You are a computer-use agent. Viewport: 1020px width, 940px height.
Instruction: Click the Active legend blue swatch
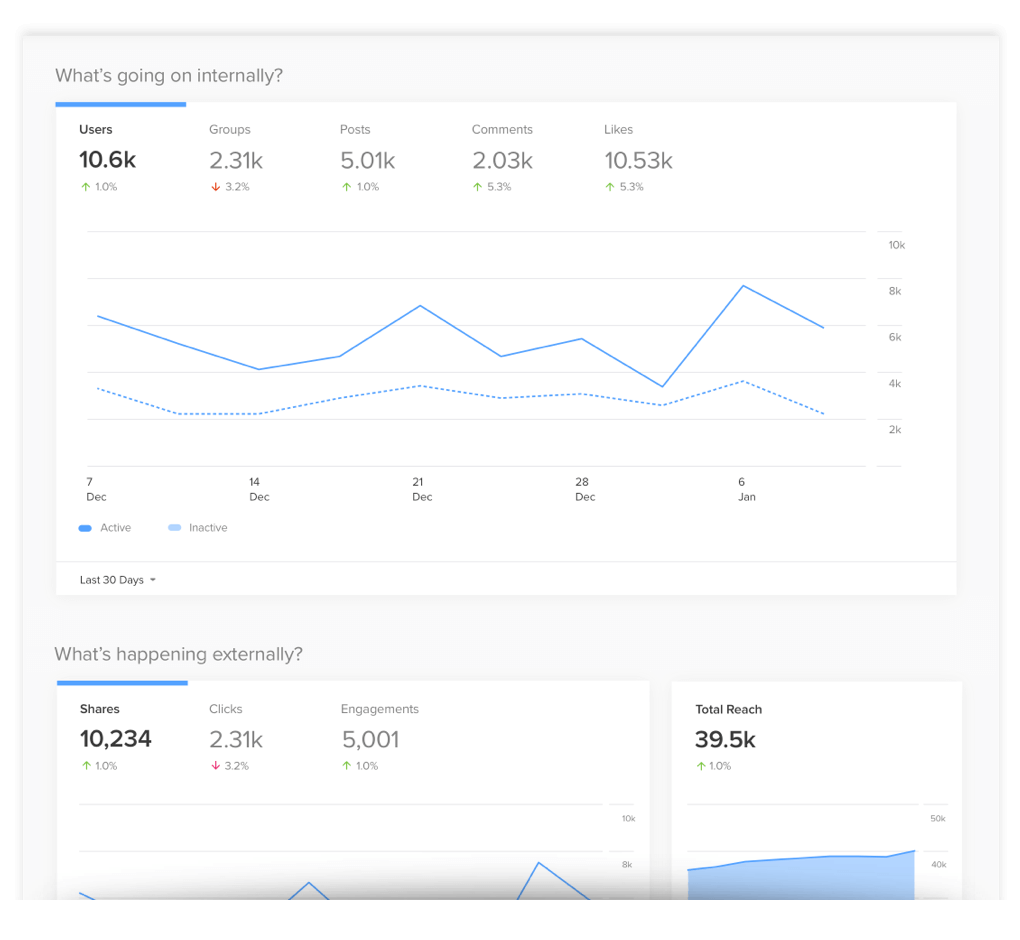[x=85, y=528]
